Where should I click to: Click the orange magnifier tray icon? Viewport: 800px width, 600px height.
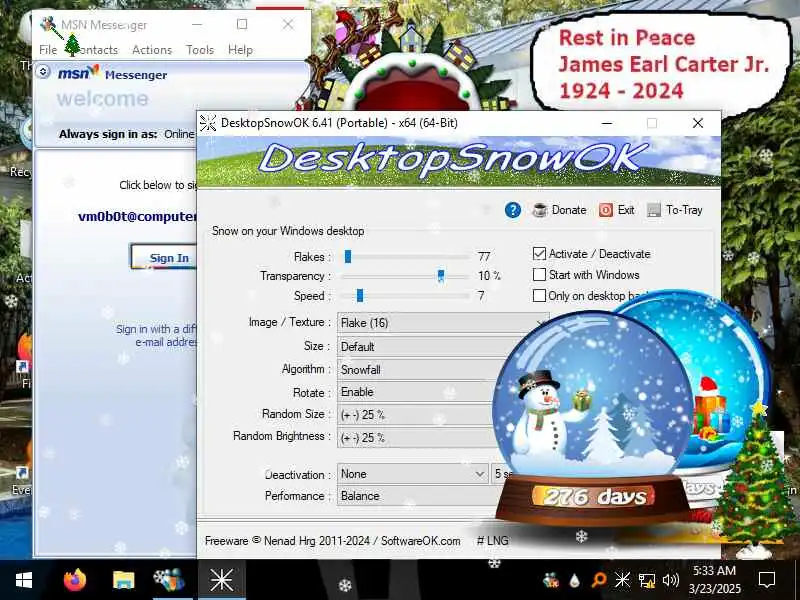[598, 580]
